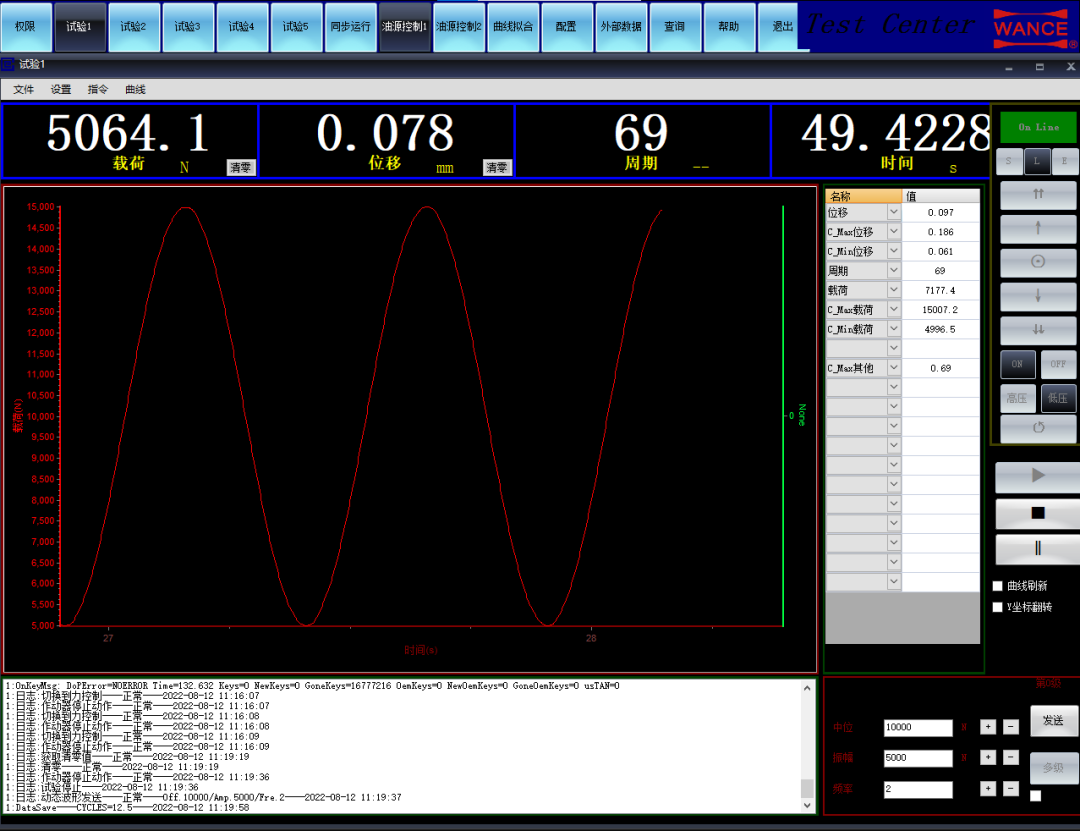Click the fast move up double-arrow button
The image size is (1080, 831).
tap(1038, 194)
